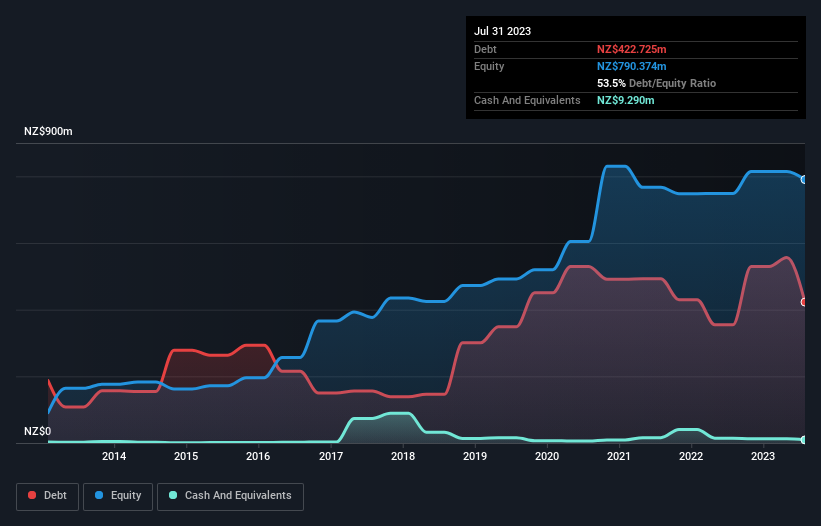Click the tooltip's Equity row label
Viewport: 821px width, 526px height.
click(489, 66)
